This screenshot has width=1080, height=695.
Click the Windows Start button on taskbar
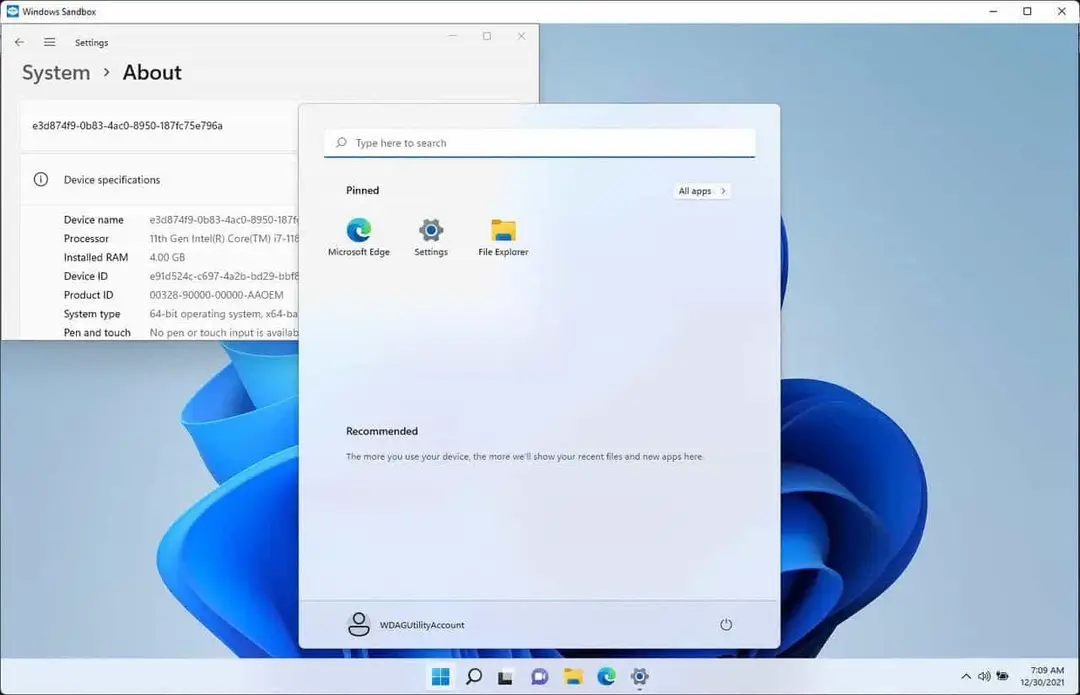coord(441,676)
